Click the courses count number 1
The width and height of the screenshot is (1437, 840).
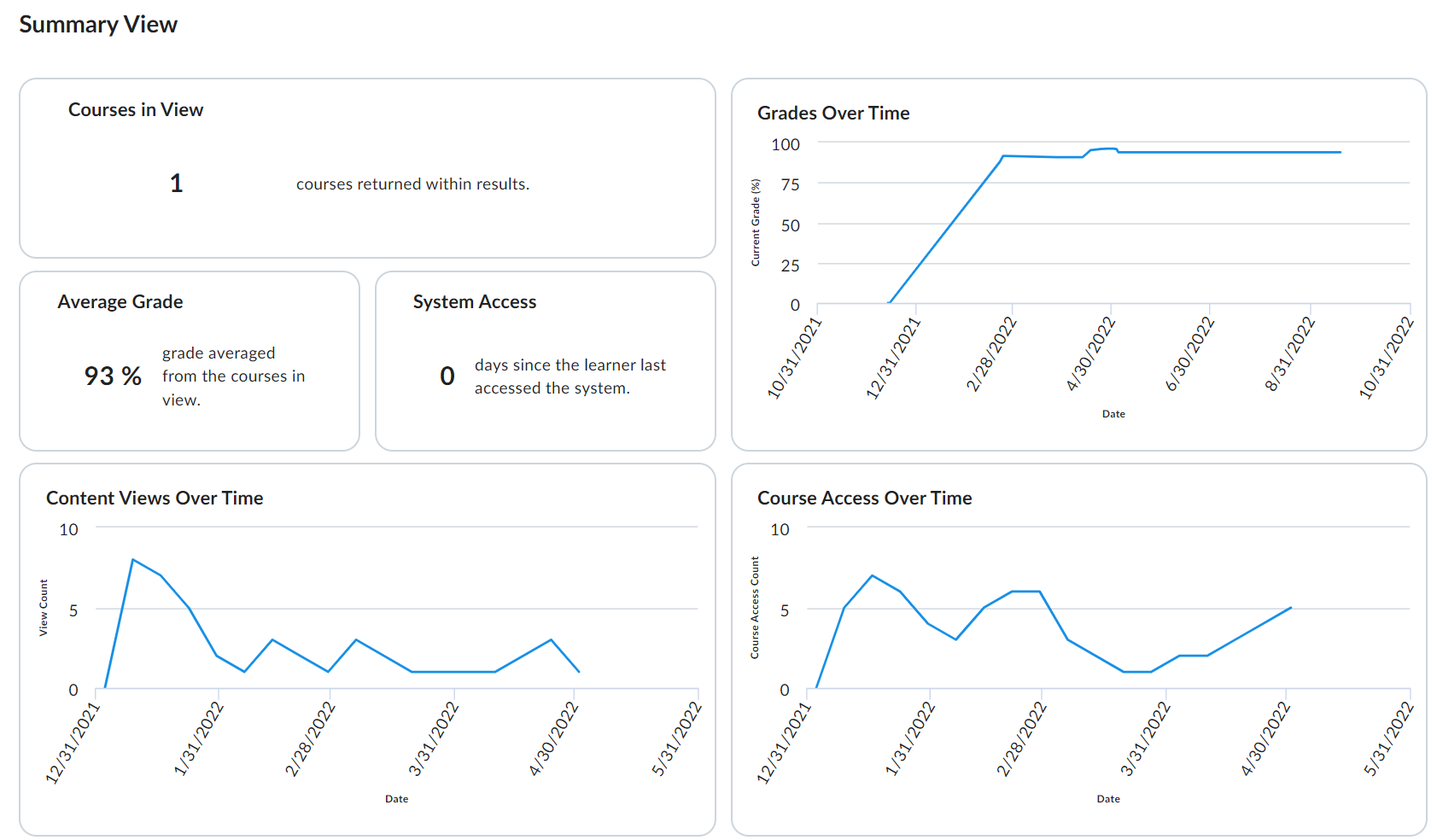pos(176,184)
